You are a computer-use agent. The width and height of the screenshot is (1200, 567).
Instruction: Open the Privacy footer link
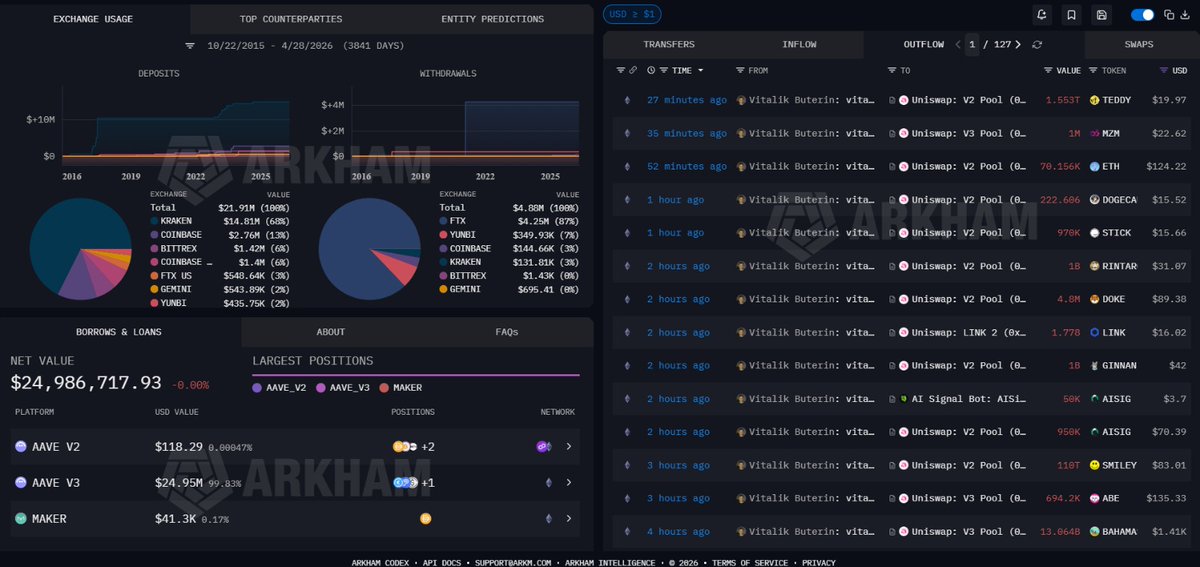pos(819,563)
